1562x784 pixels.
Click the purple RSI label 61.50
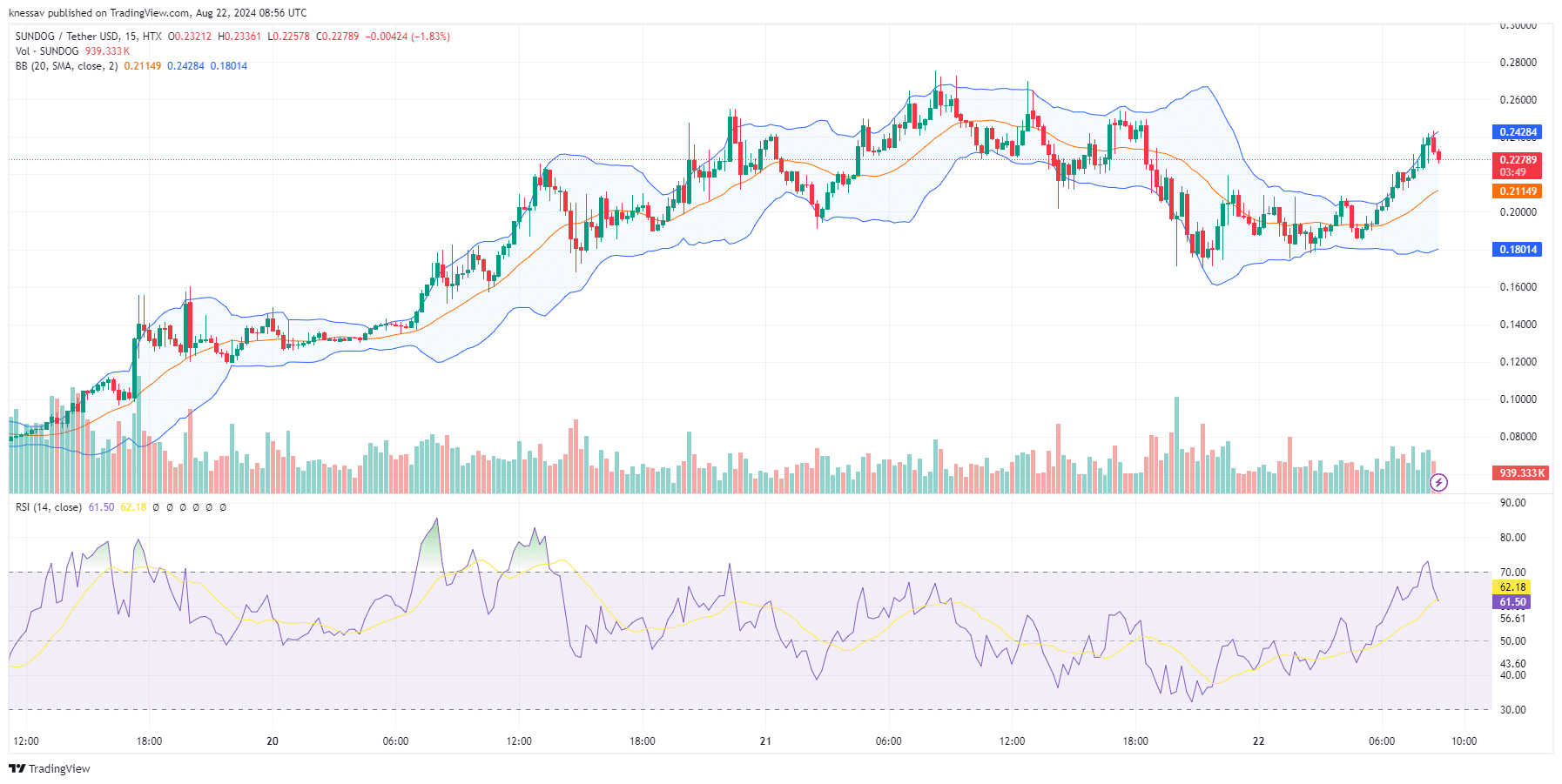click(1513, 602)
